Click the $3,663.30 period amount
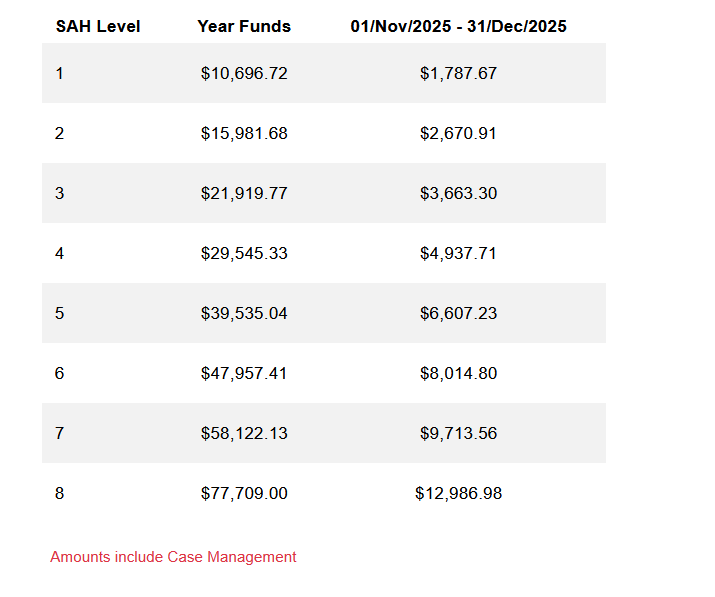Viewport: 715px width, 597px height. [x=458, y=193]
